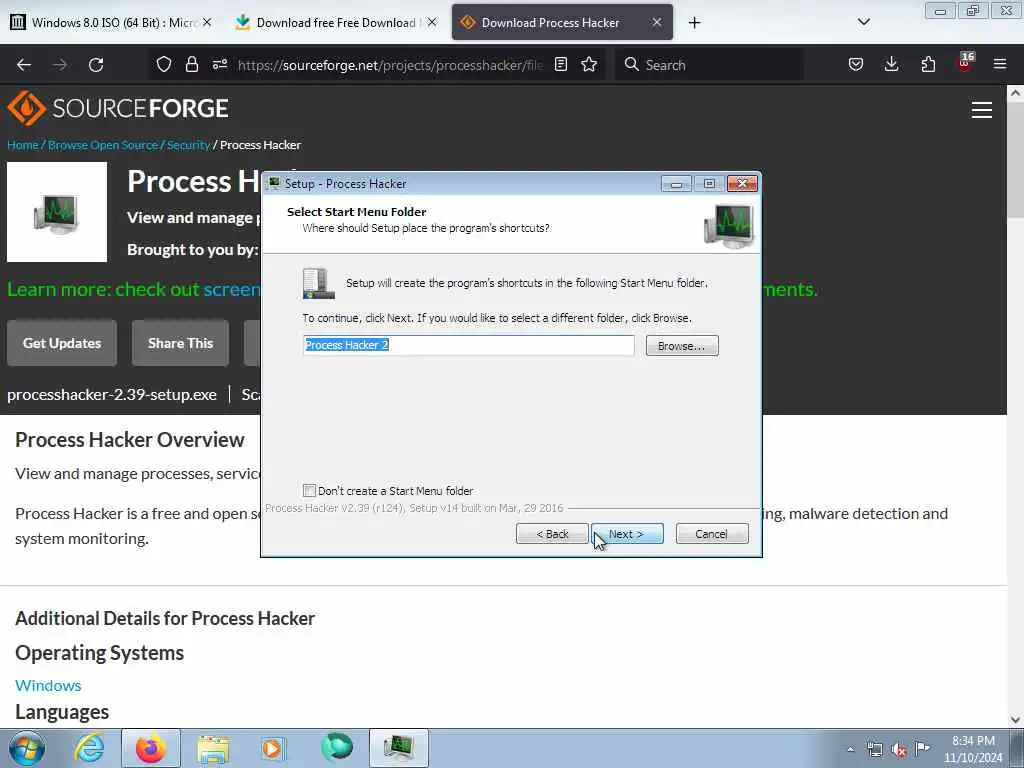Click the Firefox taskbar icon
The height and width of the screenshot is (768, 1024).
(x=151, y=748)
